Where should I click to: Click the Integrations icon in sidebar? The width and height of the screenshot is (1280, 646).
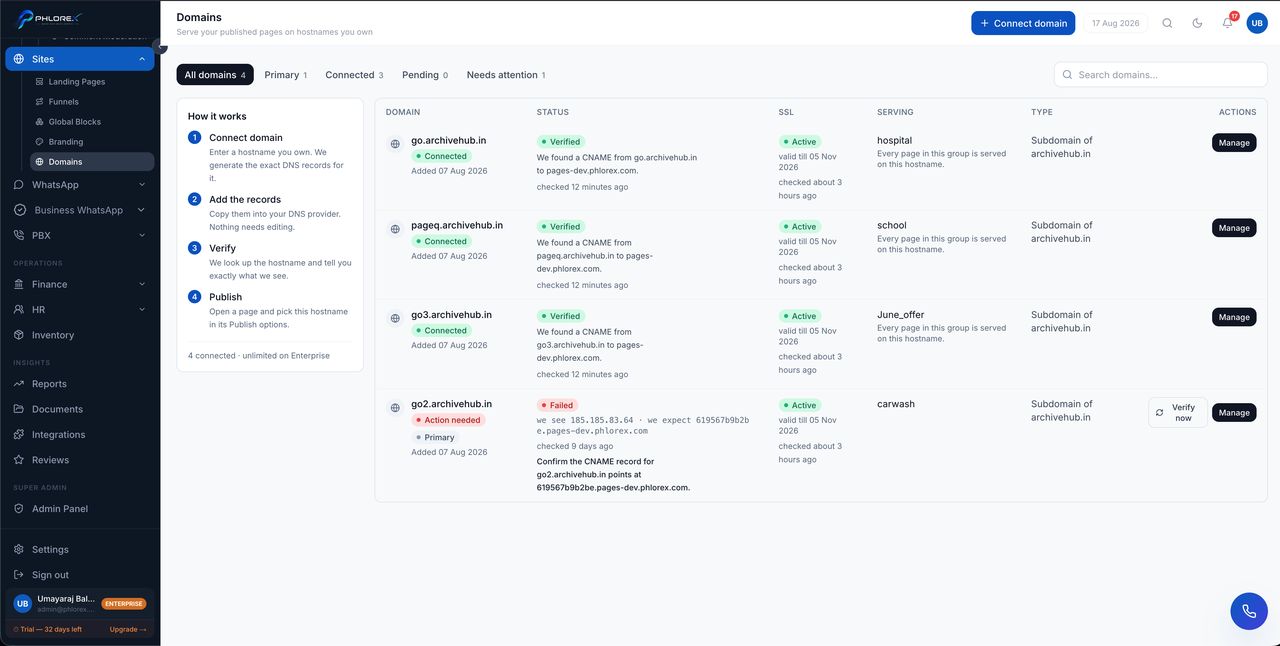(19, 435)
